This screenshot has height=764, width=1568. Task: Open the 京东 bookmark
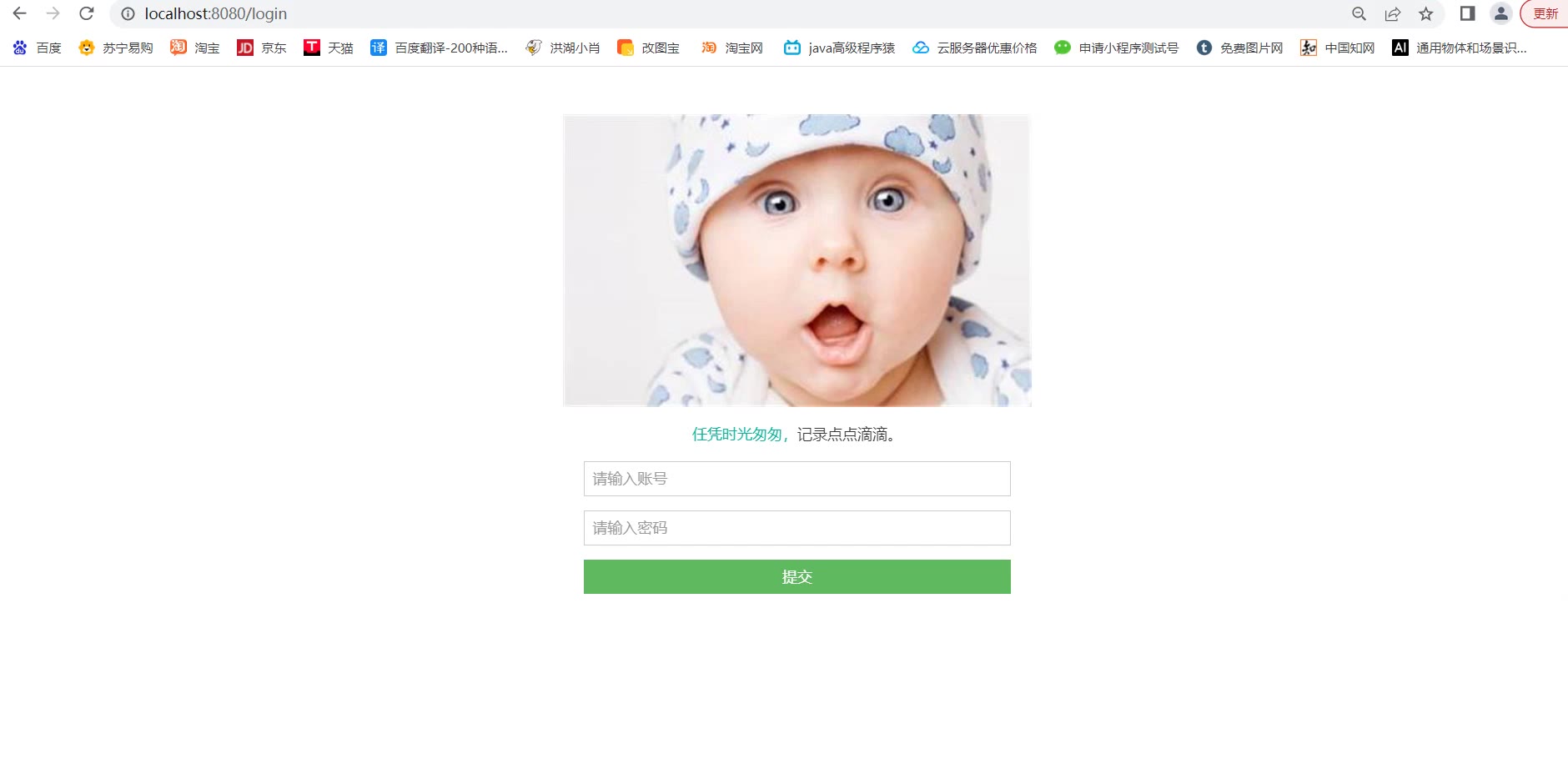(261, 48)
